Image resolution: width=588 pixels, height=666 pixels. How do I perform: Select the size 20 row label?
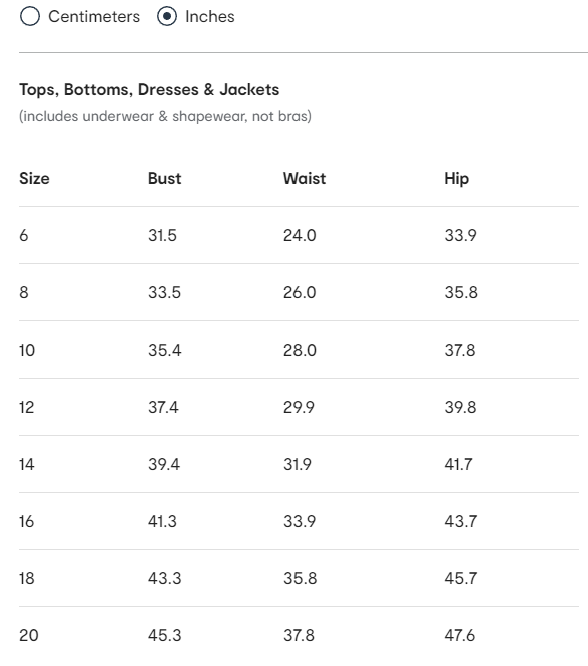(x=29, y=635)
